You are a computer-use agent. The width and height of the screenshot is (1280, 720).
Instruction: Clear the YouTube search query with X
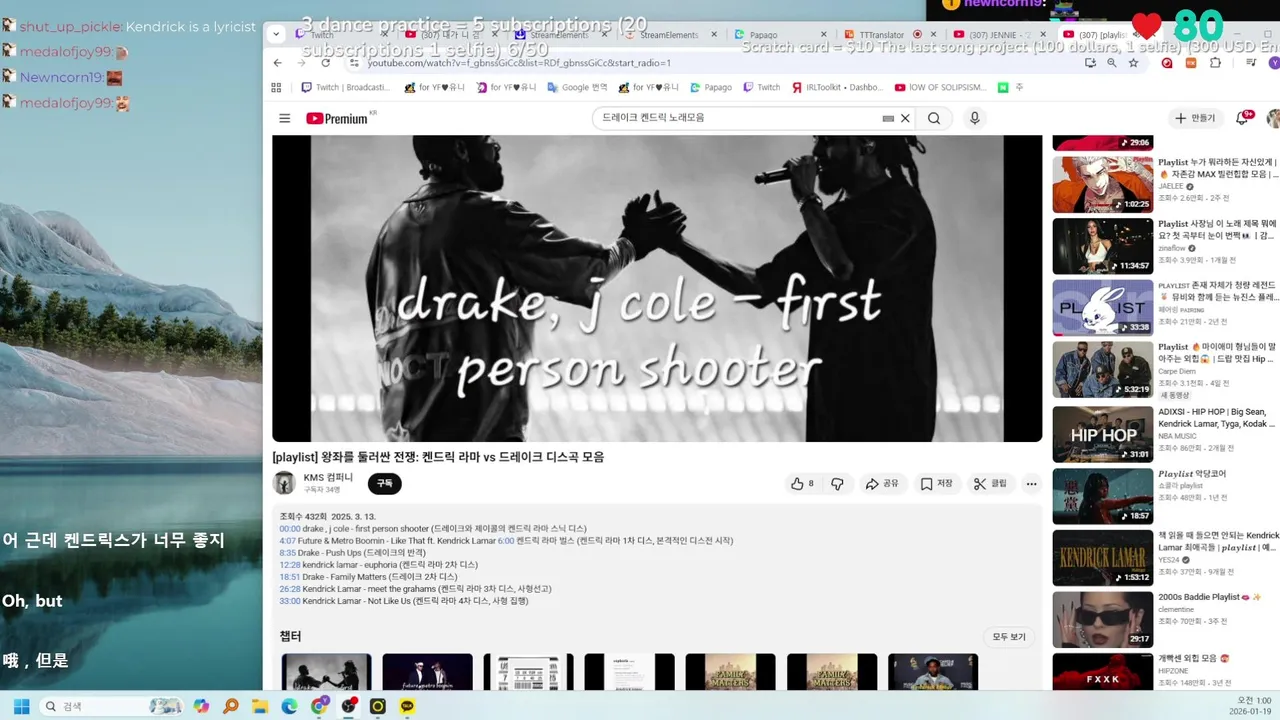(x=905, y=118)
